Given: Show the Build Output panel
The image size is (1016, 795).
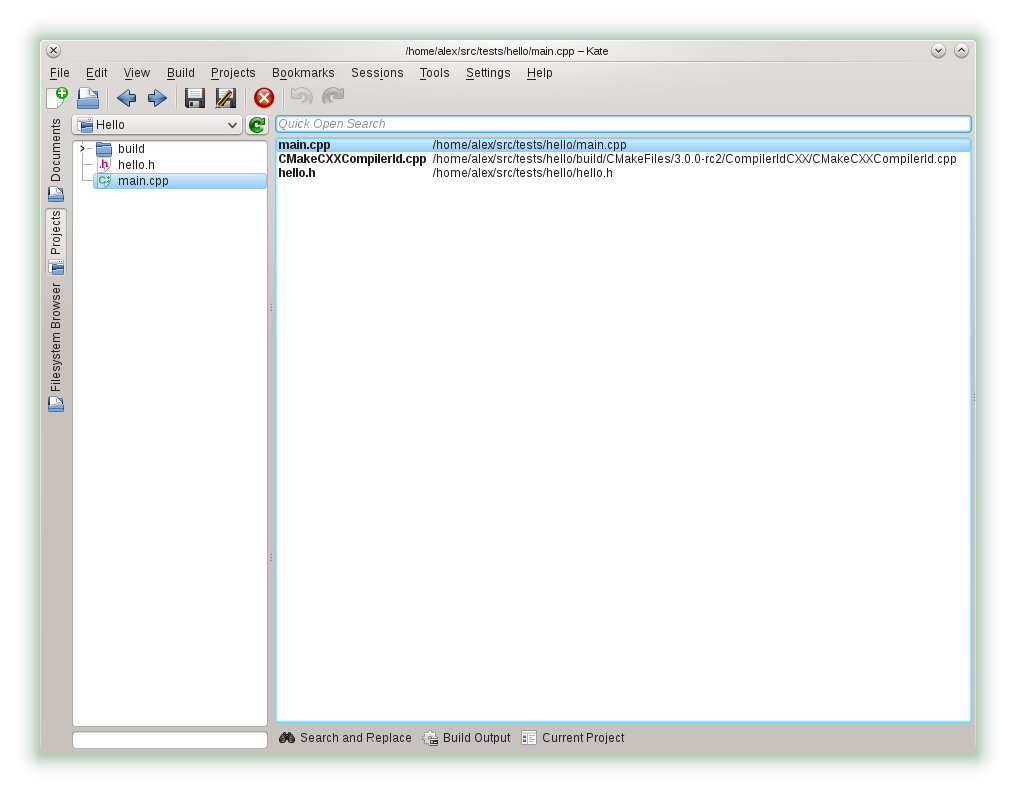Looking at the screenshot, I should tap(467, 738).
